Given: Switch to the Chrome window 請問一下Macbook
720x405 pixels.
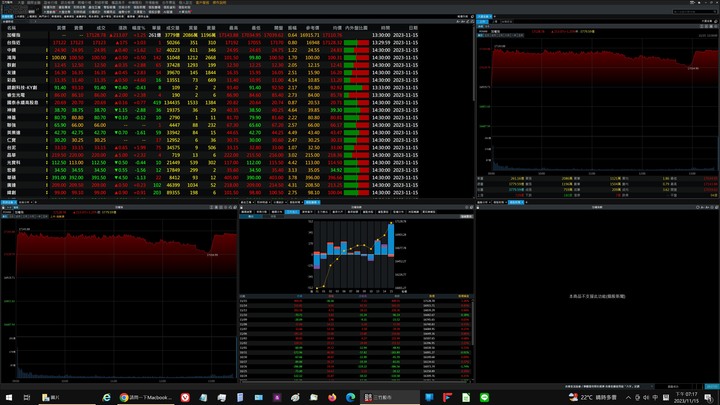Looking at the screenshot, I should tap(146, 397).
